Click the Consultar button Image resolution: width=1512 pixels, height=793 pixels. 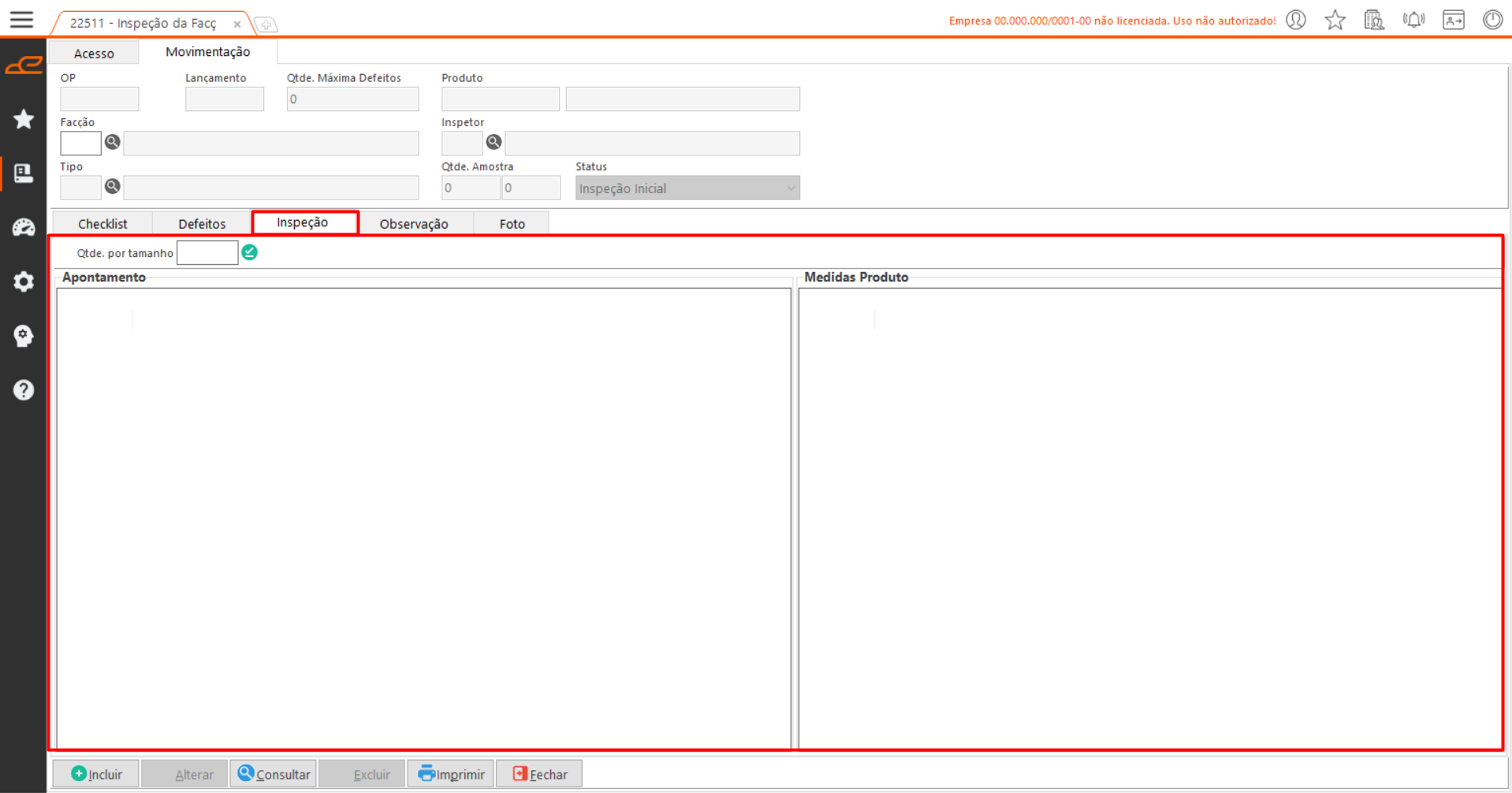click(274, 774)
